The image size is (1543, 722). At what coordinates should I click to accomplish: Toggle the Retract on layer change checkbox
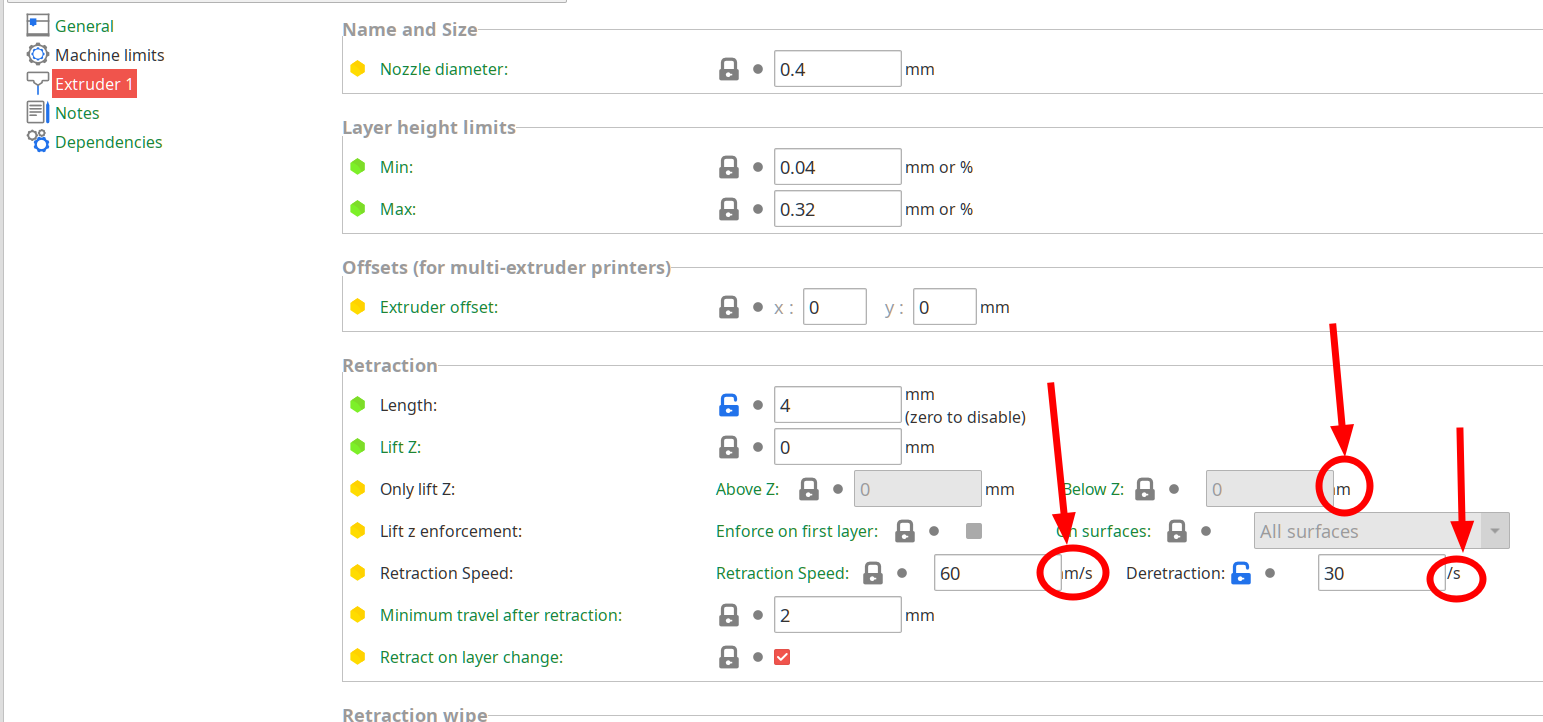tap(782, 657)
